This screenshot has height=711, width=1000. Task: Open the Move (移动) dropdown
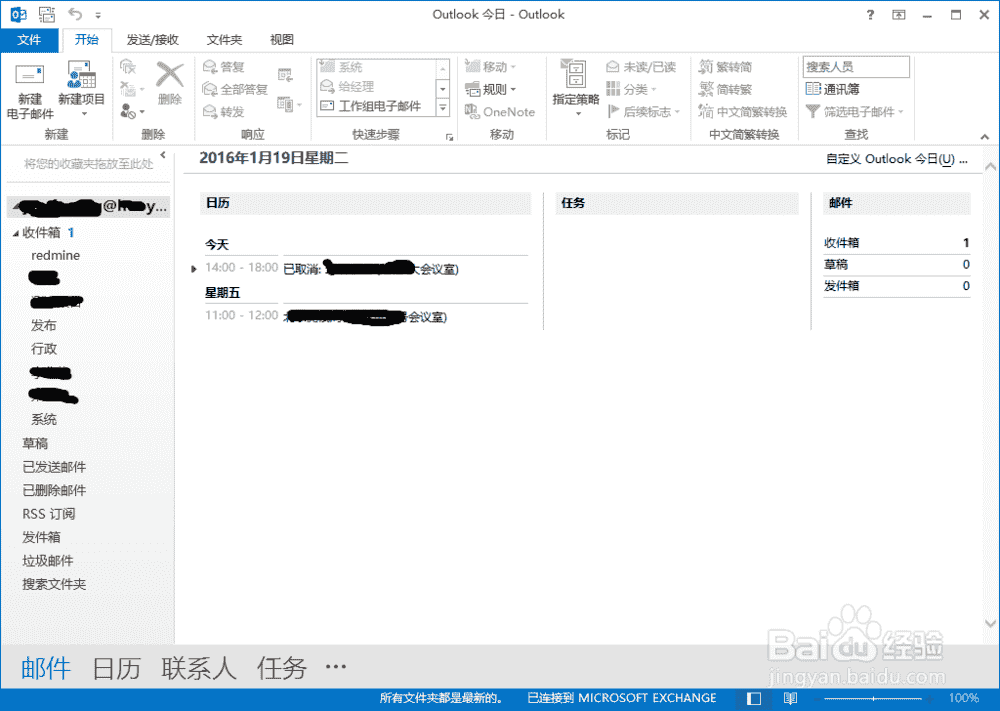[x=490, y=66]
